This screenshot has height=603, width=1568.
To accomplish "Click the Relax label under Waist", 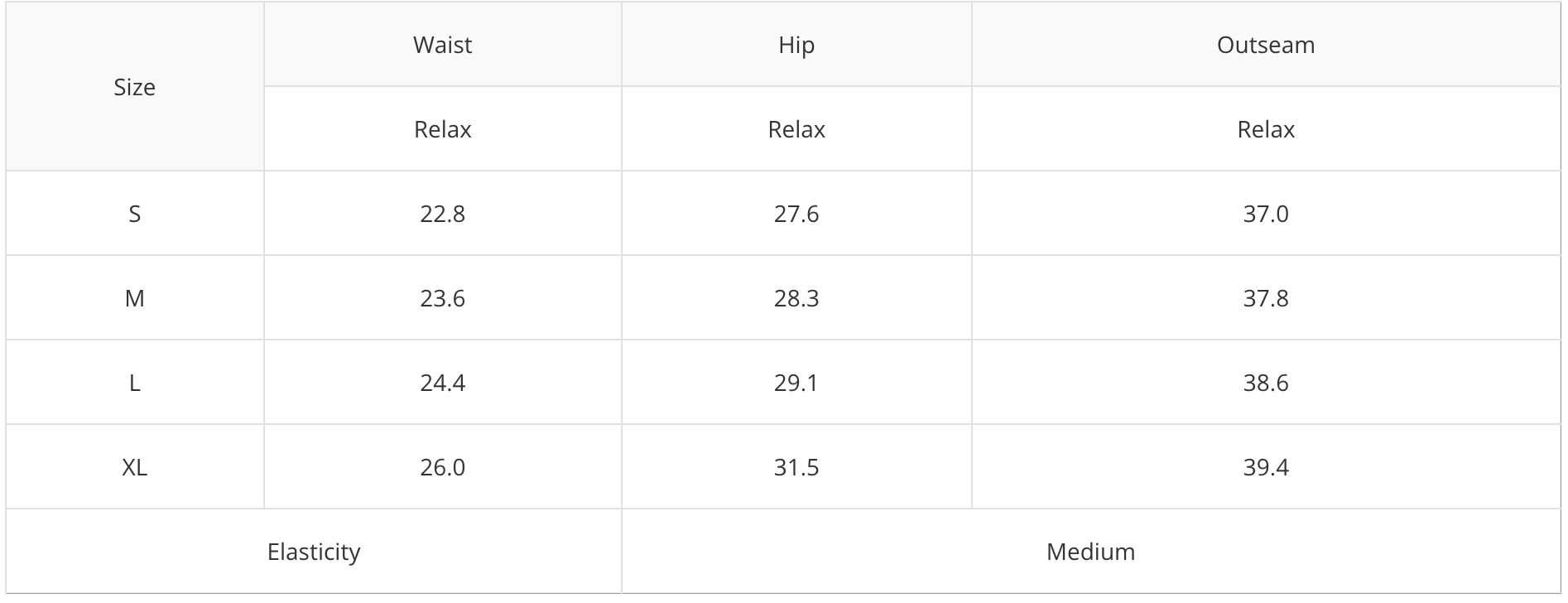I will point(442,129).
